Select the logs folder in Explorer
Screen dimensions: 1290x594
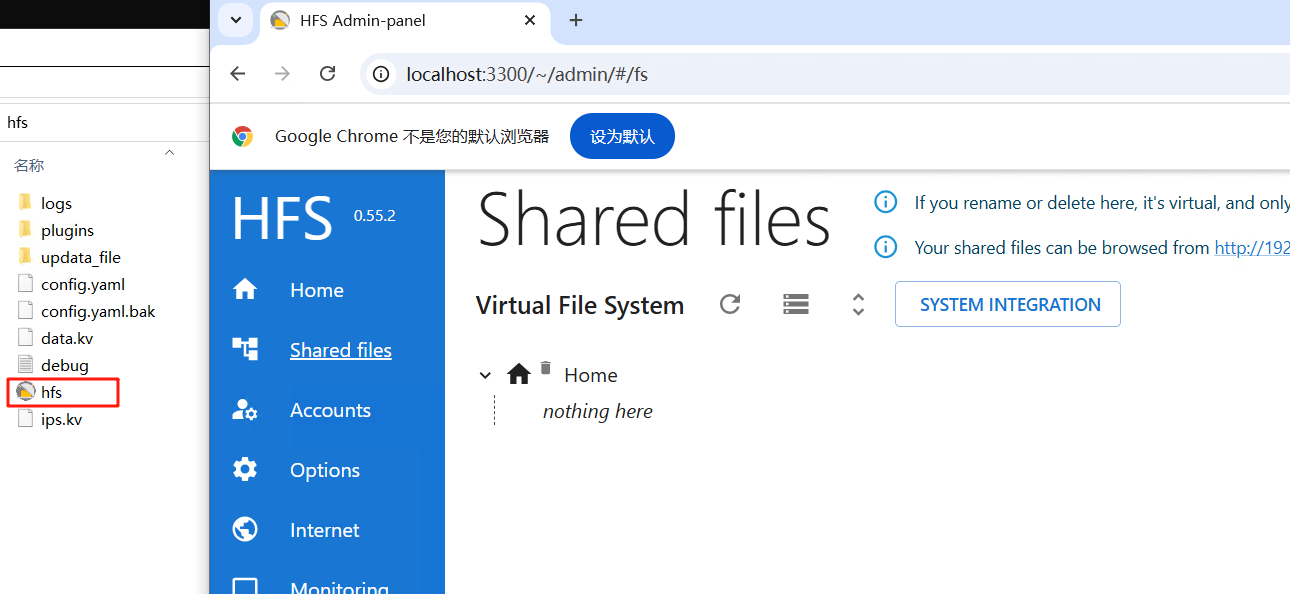click(x=56, y=203)
